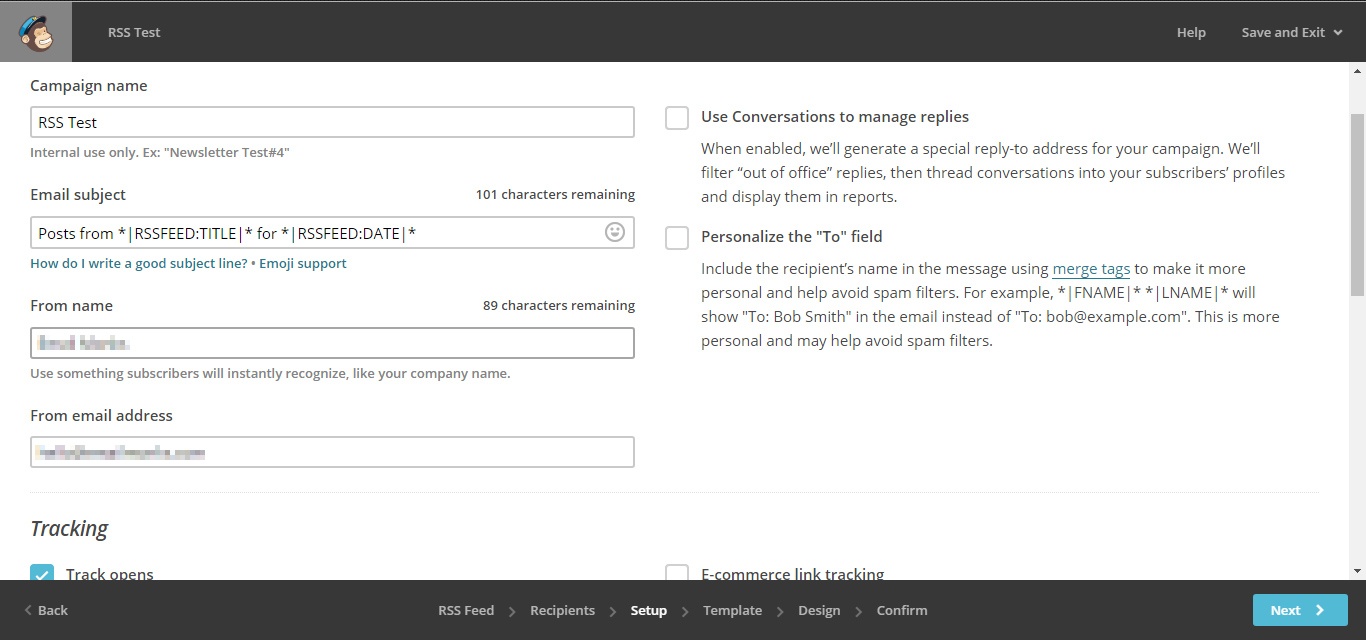Expand the Save and Exit dropdown
This screenshot has height=640, width=1366.
coord(1291,32)
